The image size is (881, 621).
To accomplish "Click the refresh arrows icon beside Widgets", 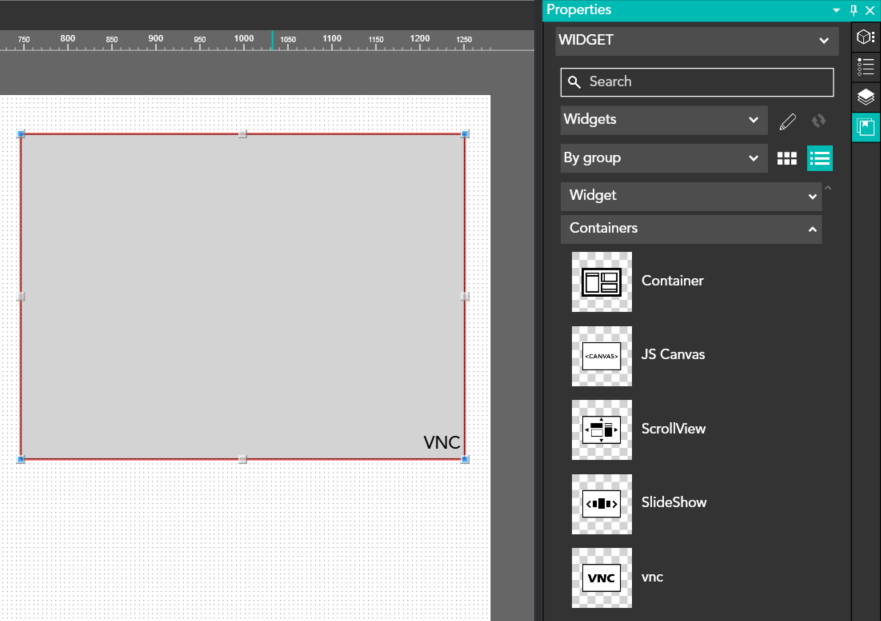I will point(819,121).
